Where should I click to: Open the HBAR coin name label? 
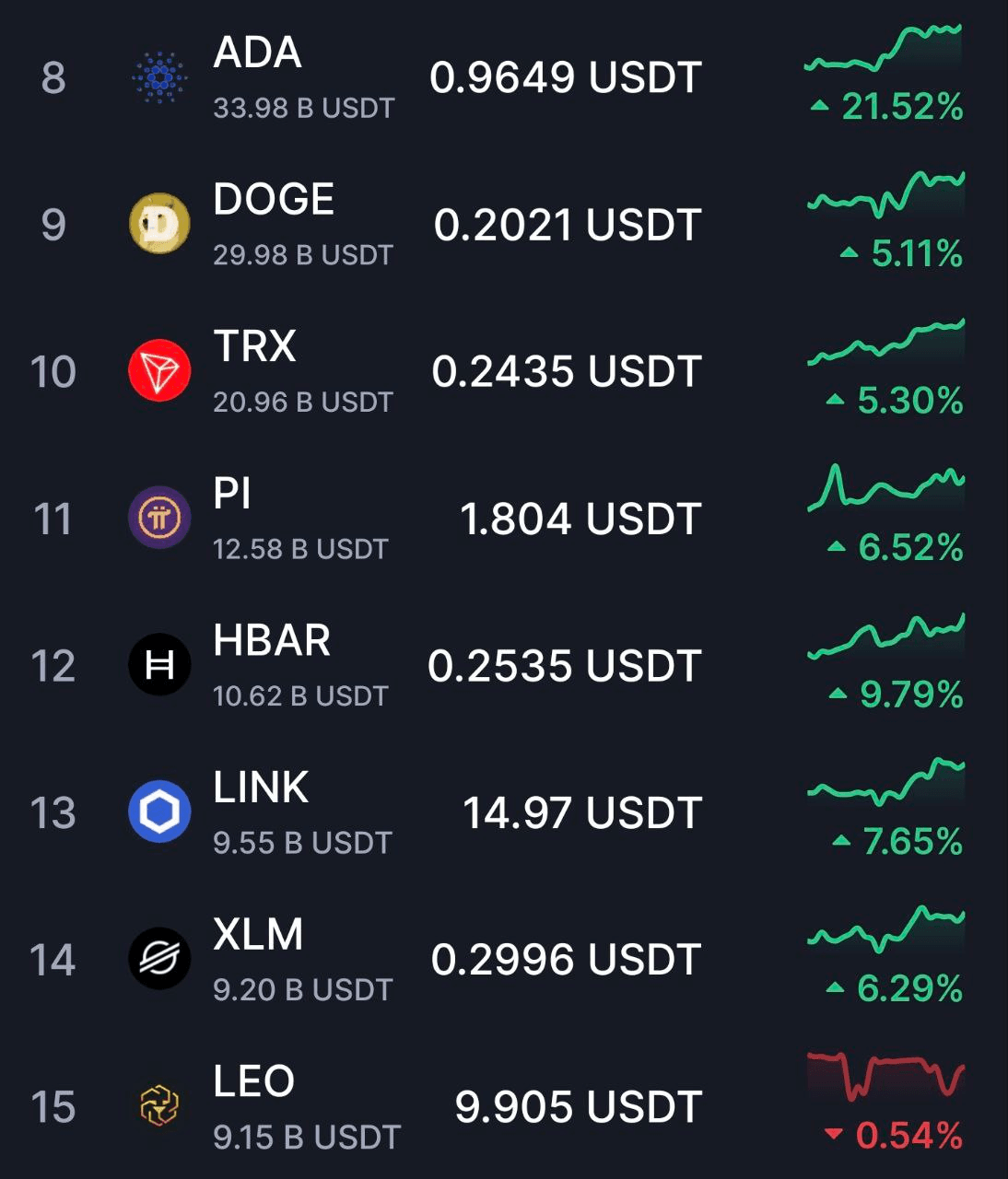[x=272, y=640]
